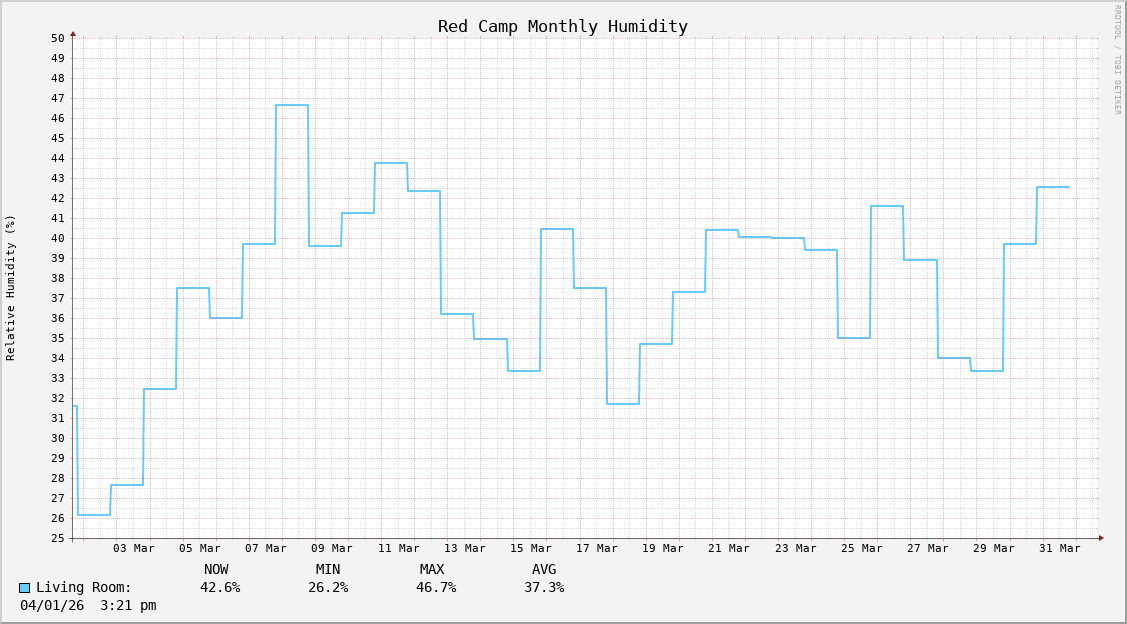Click the RRDTOOL / TOBI OETIKER watermark
The image size is (1127, 624).
point(1117,60)
